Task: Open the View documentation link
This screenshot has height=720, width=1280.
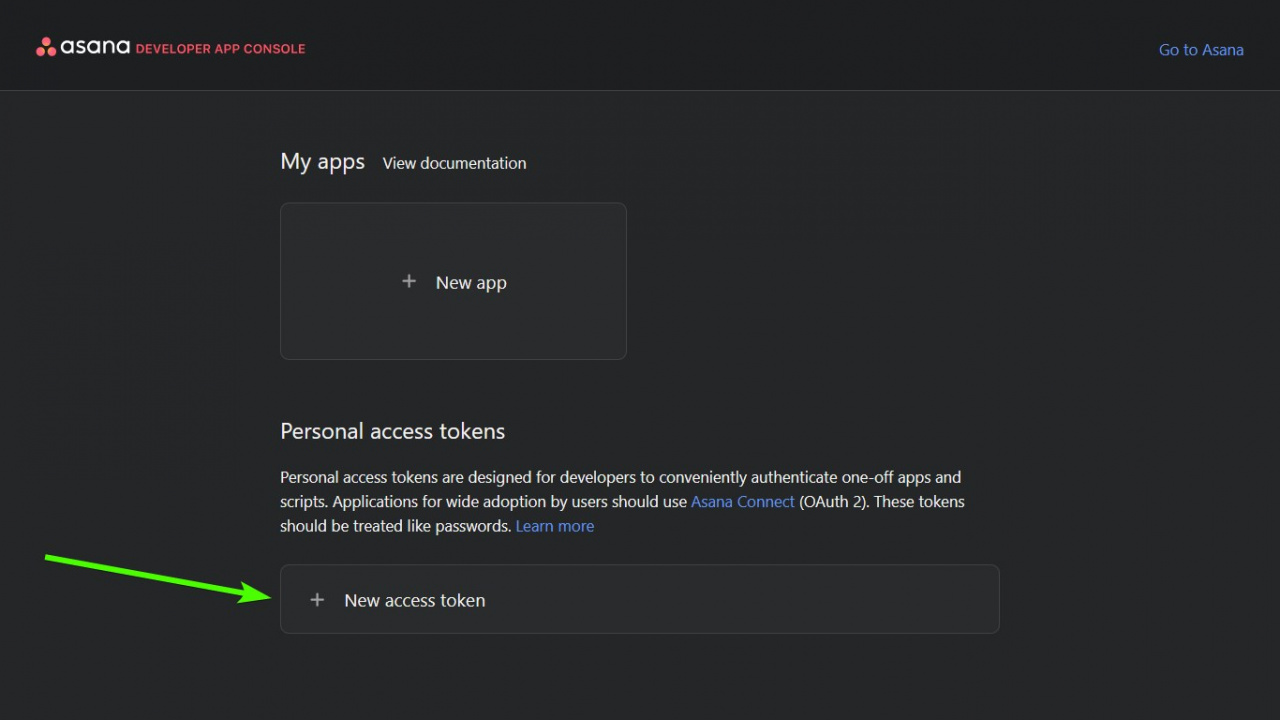Action: [x=454, y=163]
